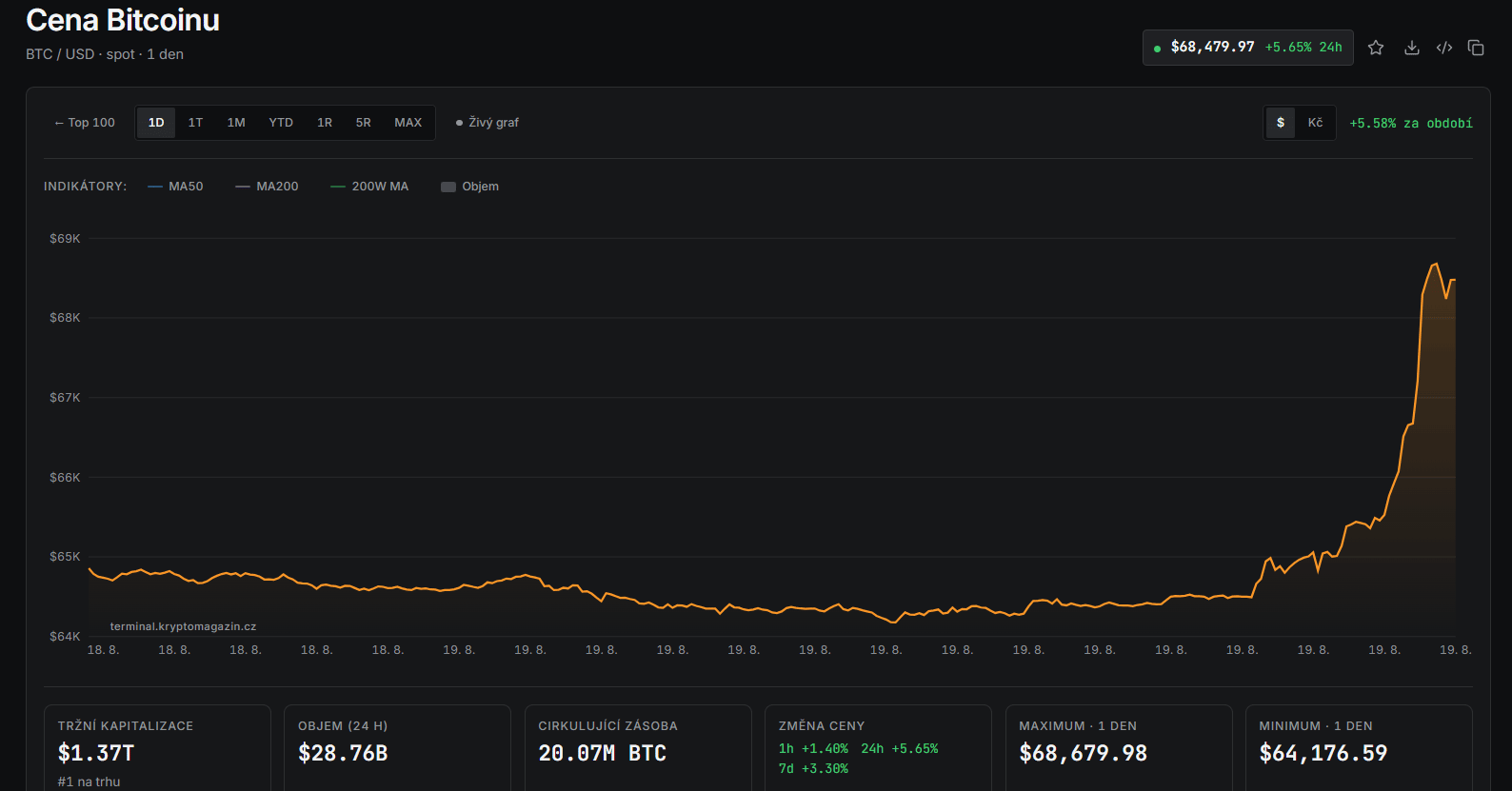Switch to the 1T time range
This screenshot has width=1512, height=791.
pyautogui.click(x=195, y=123)
